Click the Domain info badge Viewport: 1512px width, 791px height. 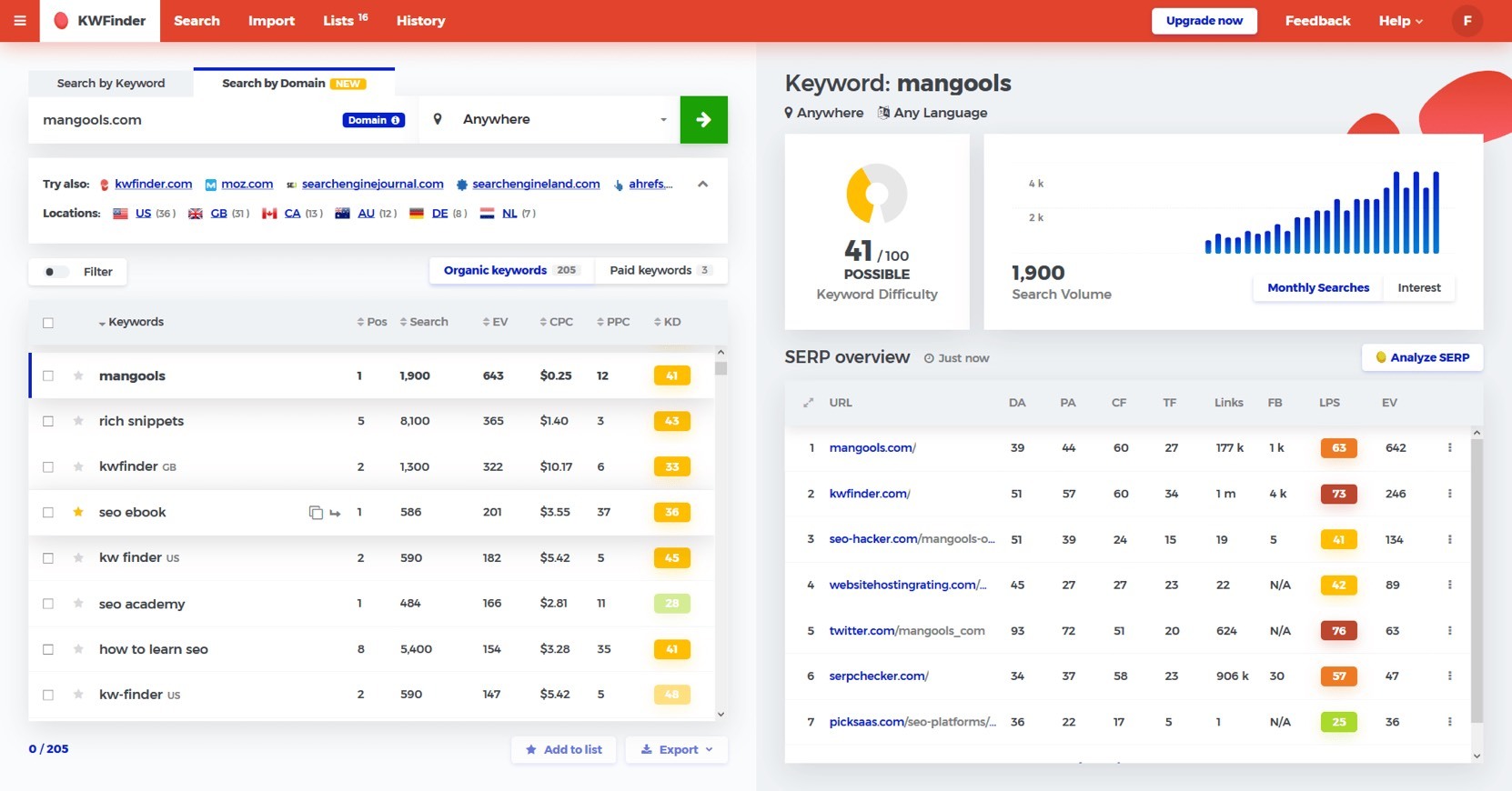(373, 120)
